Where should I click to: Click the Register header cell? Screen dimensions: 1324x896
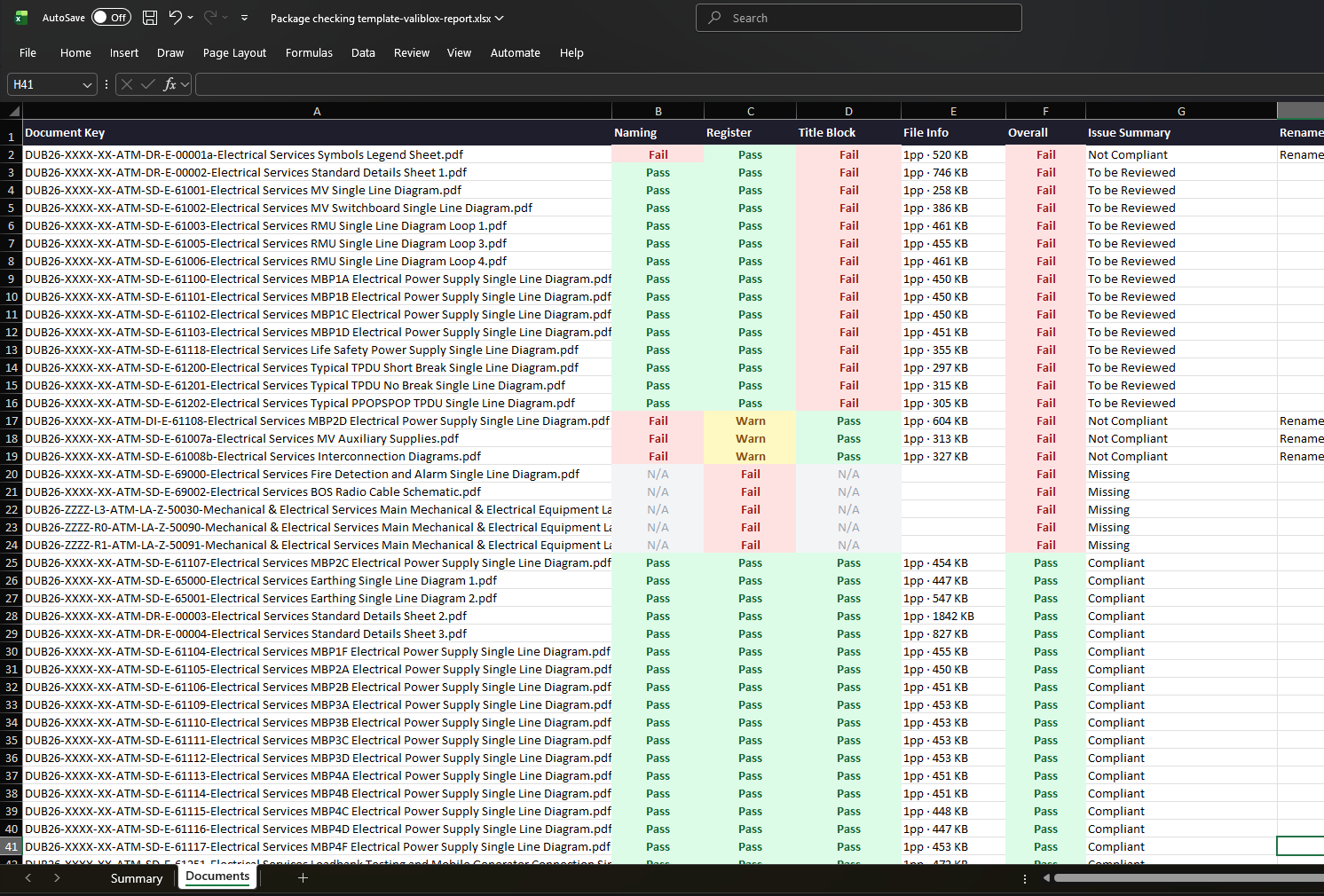coord(750,132)
